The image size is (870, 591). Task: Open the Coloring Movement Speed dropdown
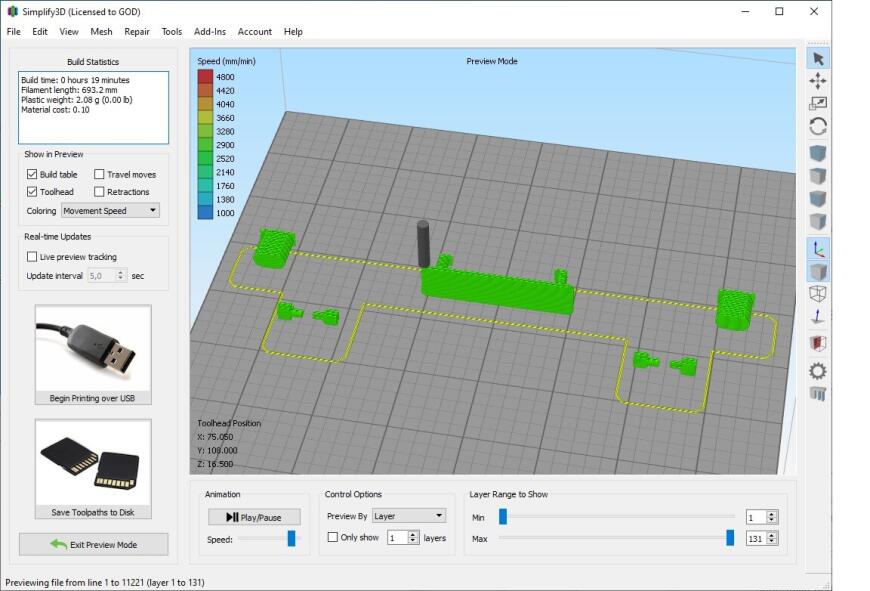coord(110,210)
